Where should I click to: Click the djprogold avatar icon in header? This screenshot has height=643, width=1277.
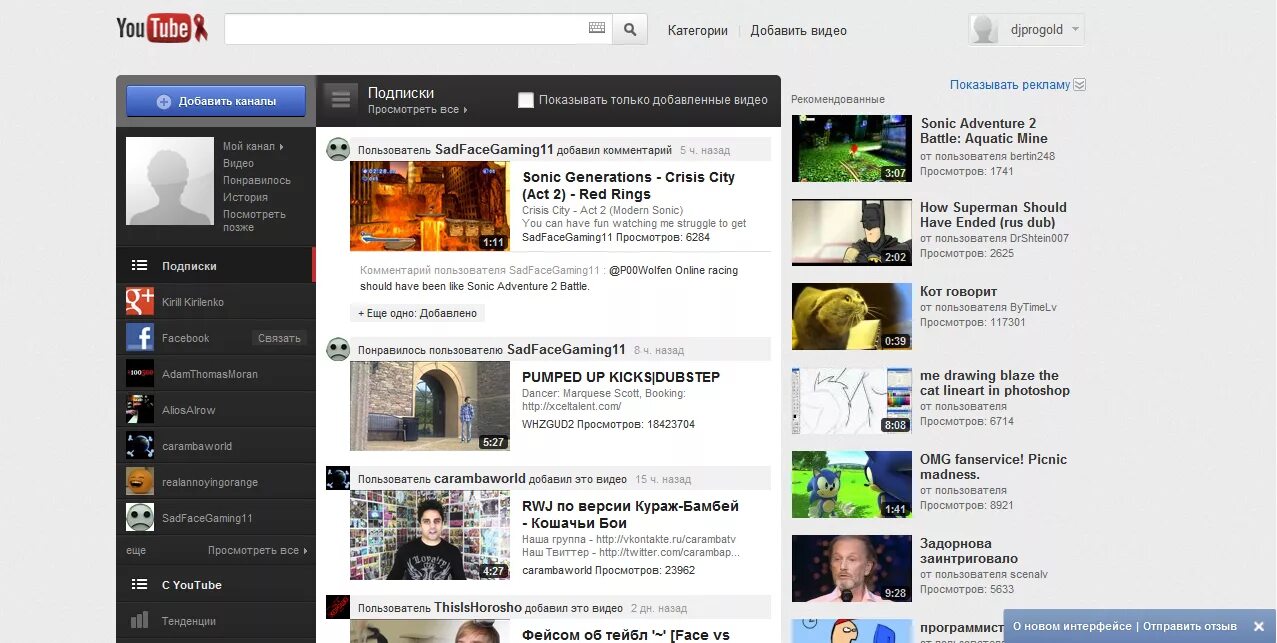(985, 30)
